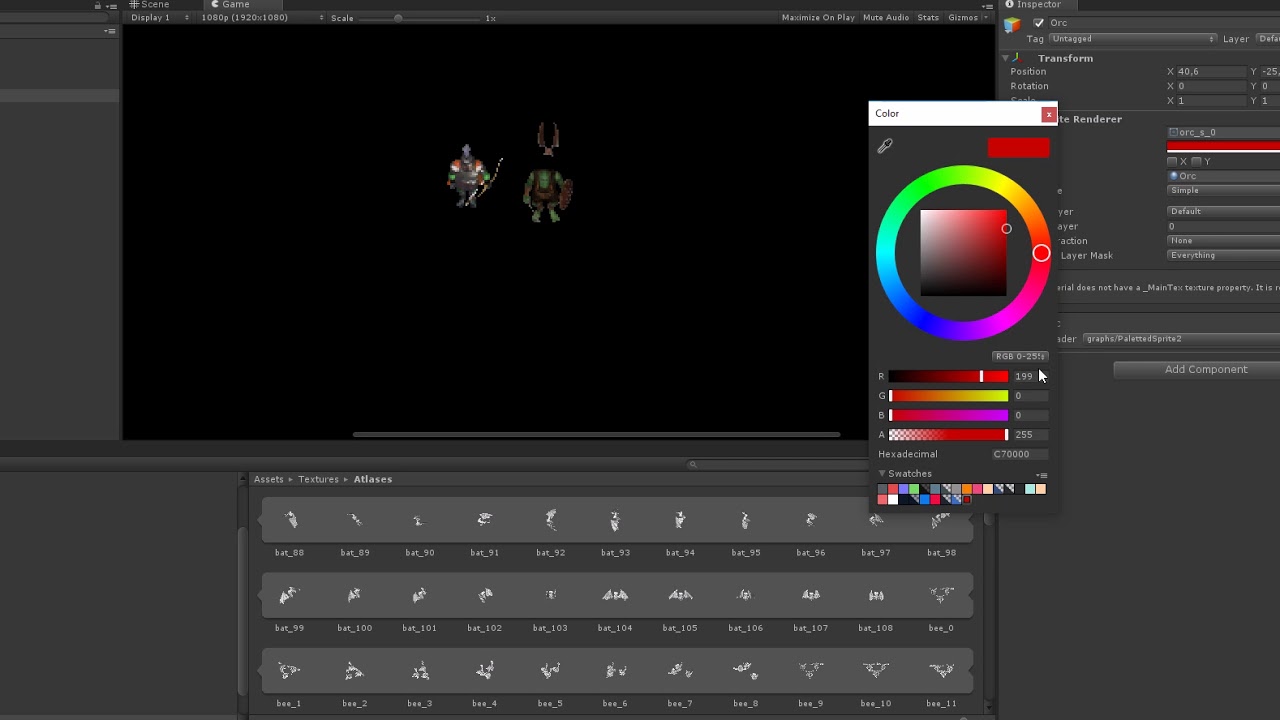Click the Sprite field showing orc_s_0
Image resolution: width=1280 pixels, height=720 pixels.
1224,133
